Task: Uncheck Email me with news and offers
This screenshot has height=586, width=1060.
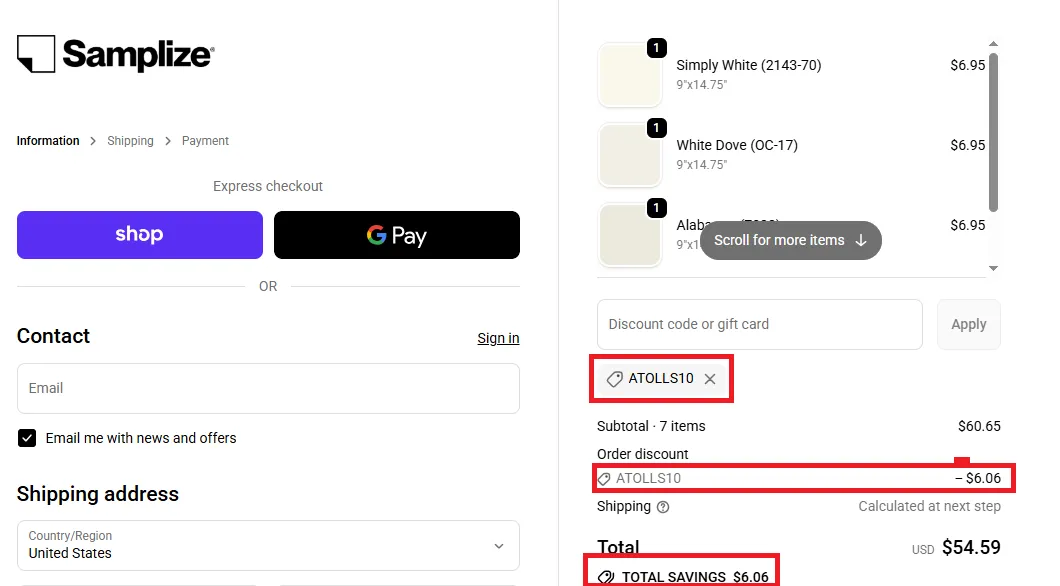Action: 27,438
